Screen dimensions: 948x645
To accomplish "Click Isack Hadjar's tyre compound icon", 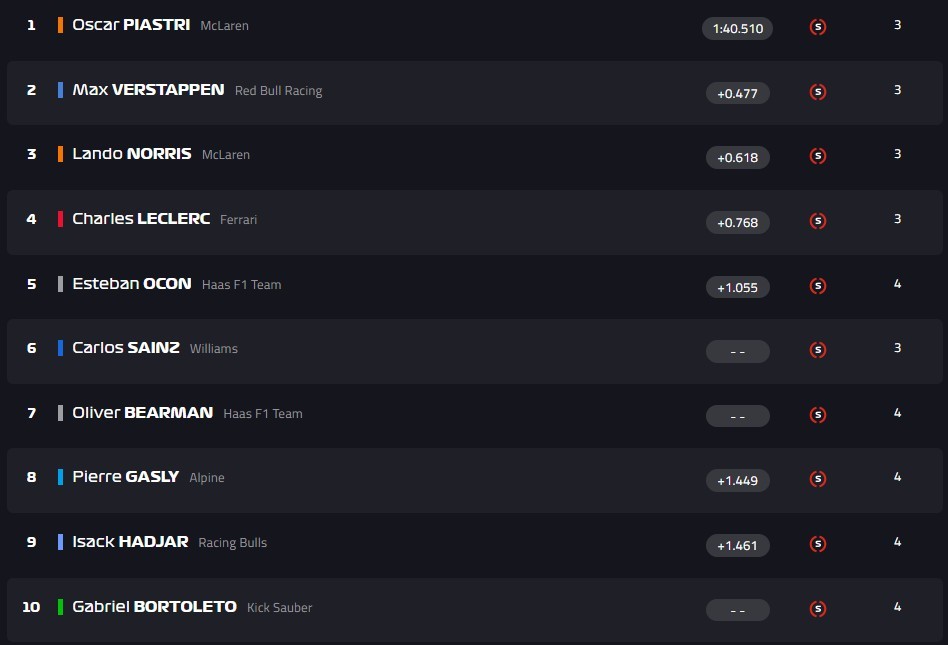I will (818, 544).
